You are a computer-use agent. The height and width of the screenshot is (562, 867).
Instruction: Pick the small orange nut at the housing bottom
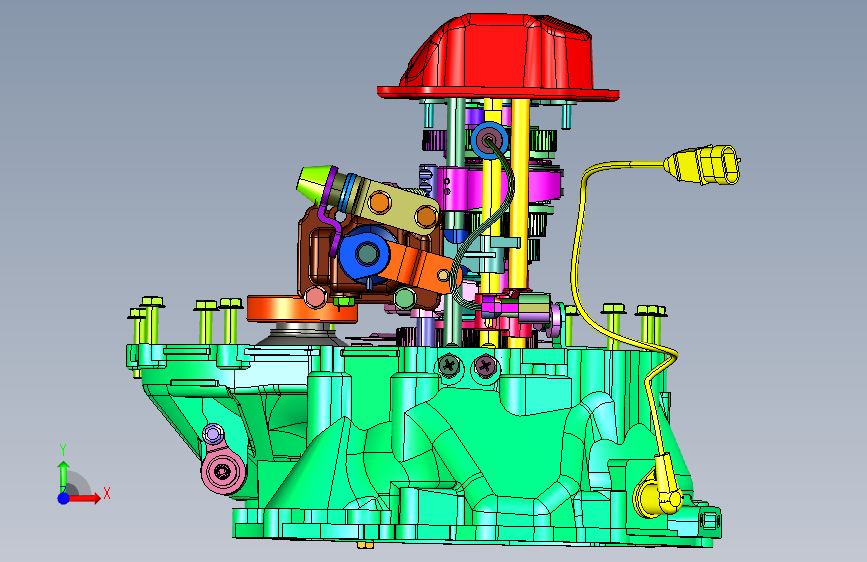[x=365, y=545]
